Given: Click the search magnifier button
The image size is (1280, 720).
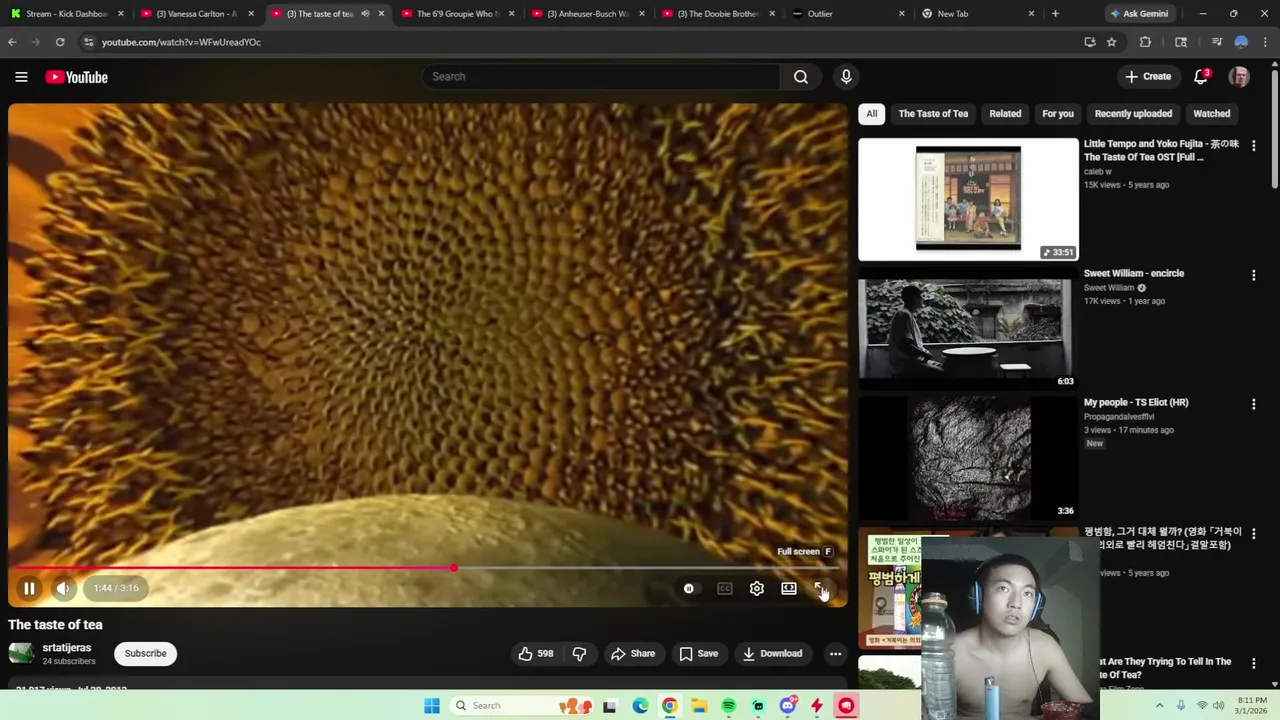Looking at the screenshot, I should [801, 77].
